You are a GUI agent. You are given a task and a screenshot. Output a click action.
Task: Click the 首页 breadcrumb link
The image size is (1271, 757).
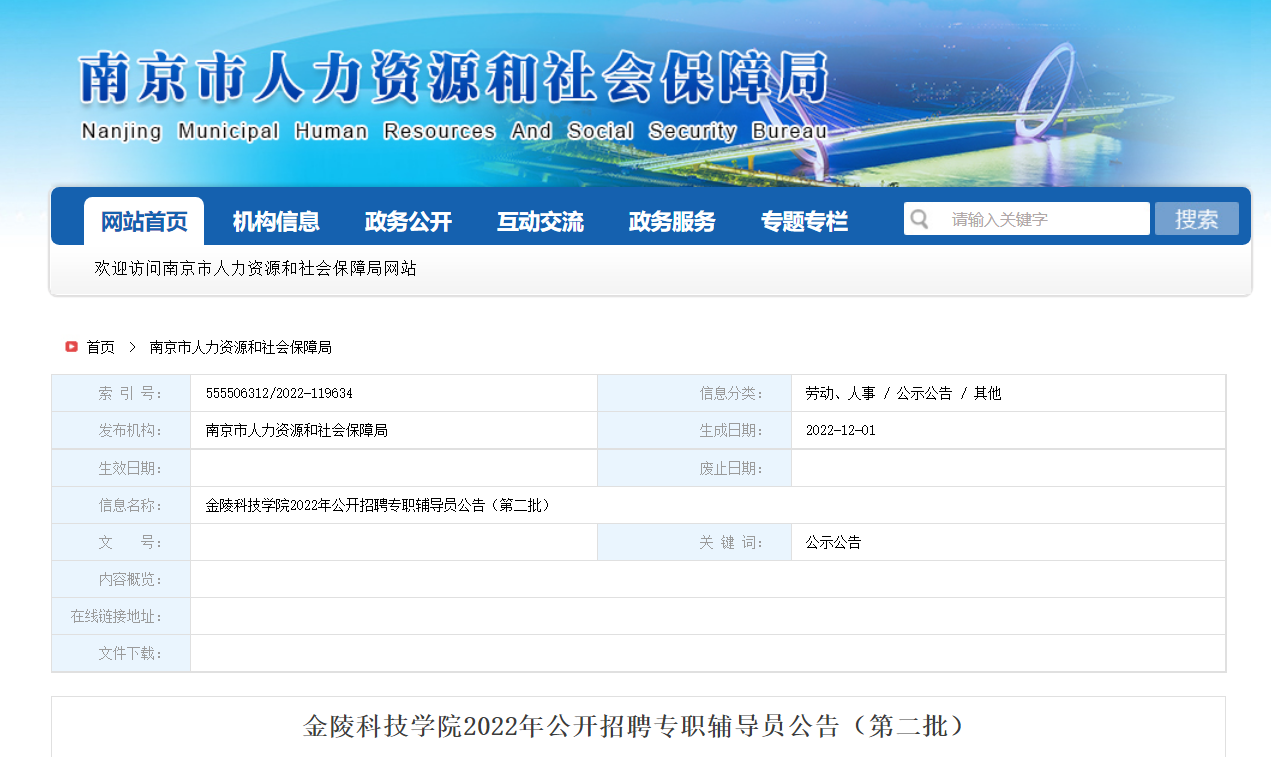tap(100, 347)
